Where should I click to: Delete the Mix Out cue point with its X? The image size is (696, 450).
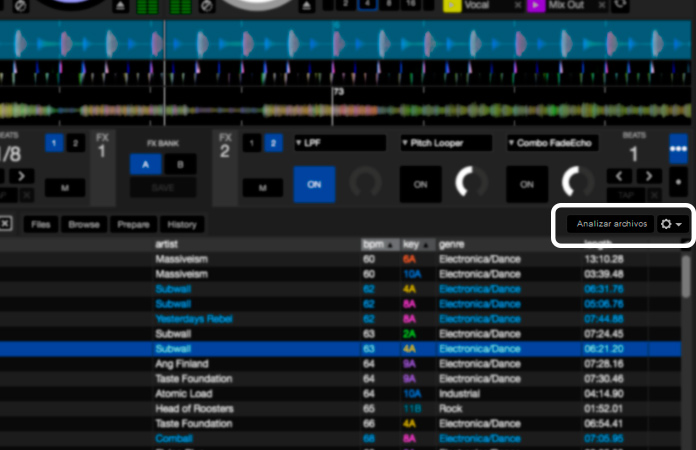(x=601, y=5)
